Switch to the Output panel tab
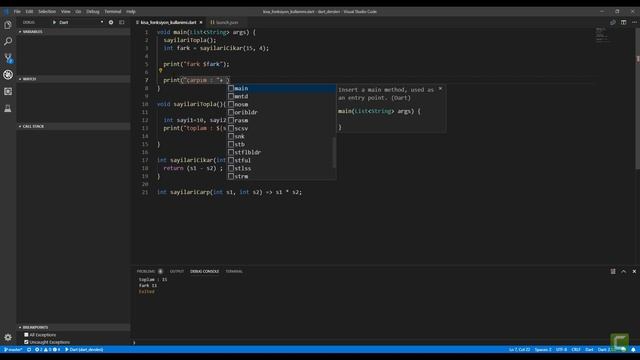The width and height of the screenshot is (640, 360). pos(177,271)
